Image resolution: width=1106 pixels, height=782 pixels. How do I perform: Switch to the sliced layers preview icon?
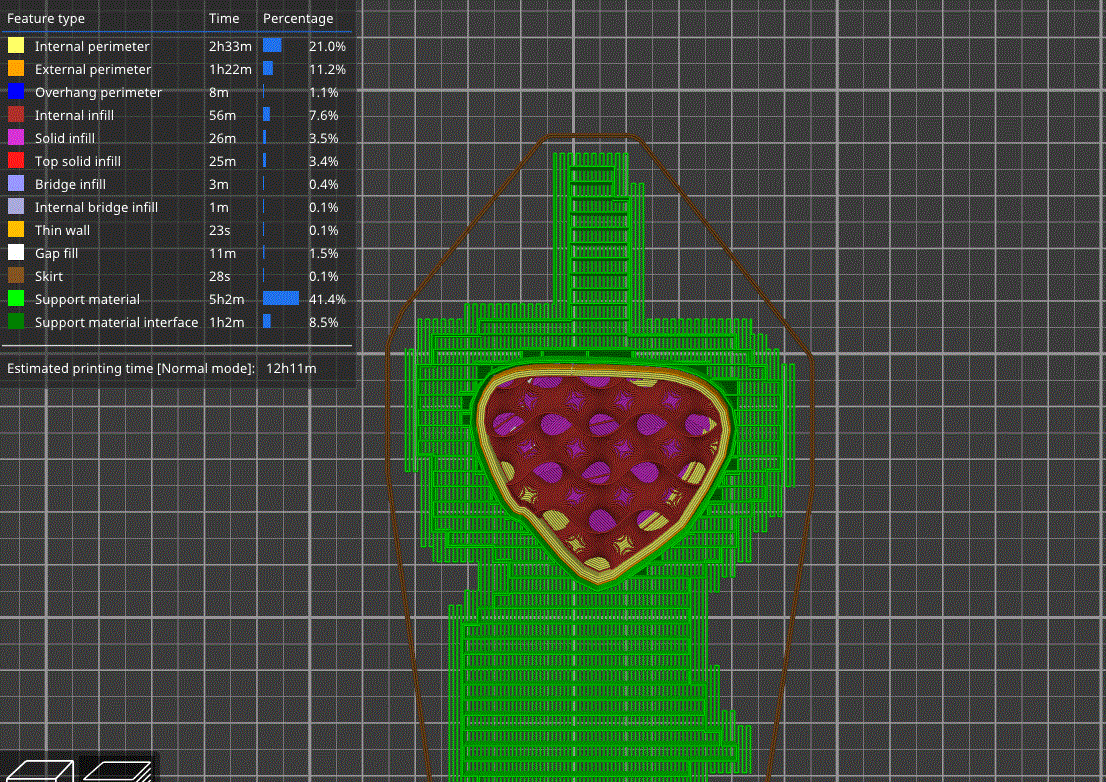pyautogui.click(x=118, y=770)
